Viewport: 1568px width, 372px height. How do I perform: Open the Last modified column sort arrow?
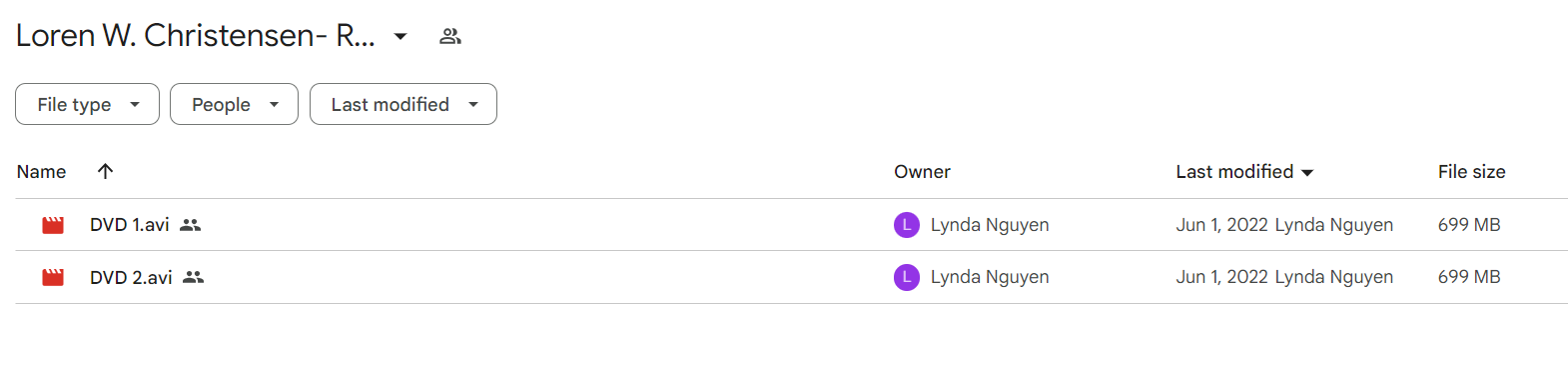tap(1307, 173)
